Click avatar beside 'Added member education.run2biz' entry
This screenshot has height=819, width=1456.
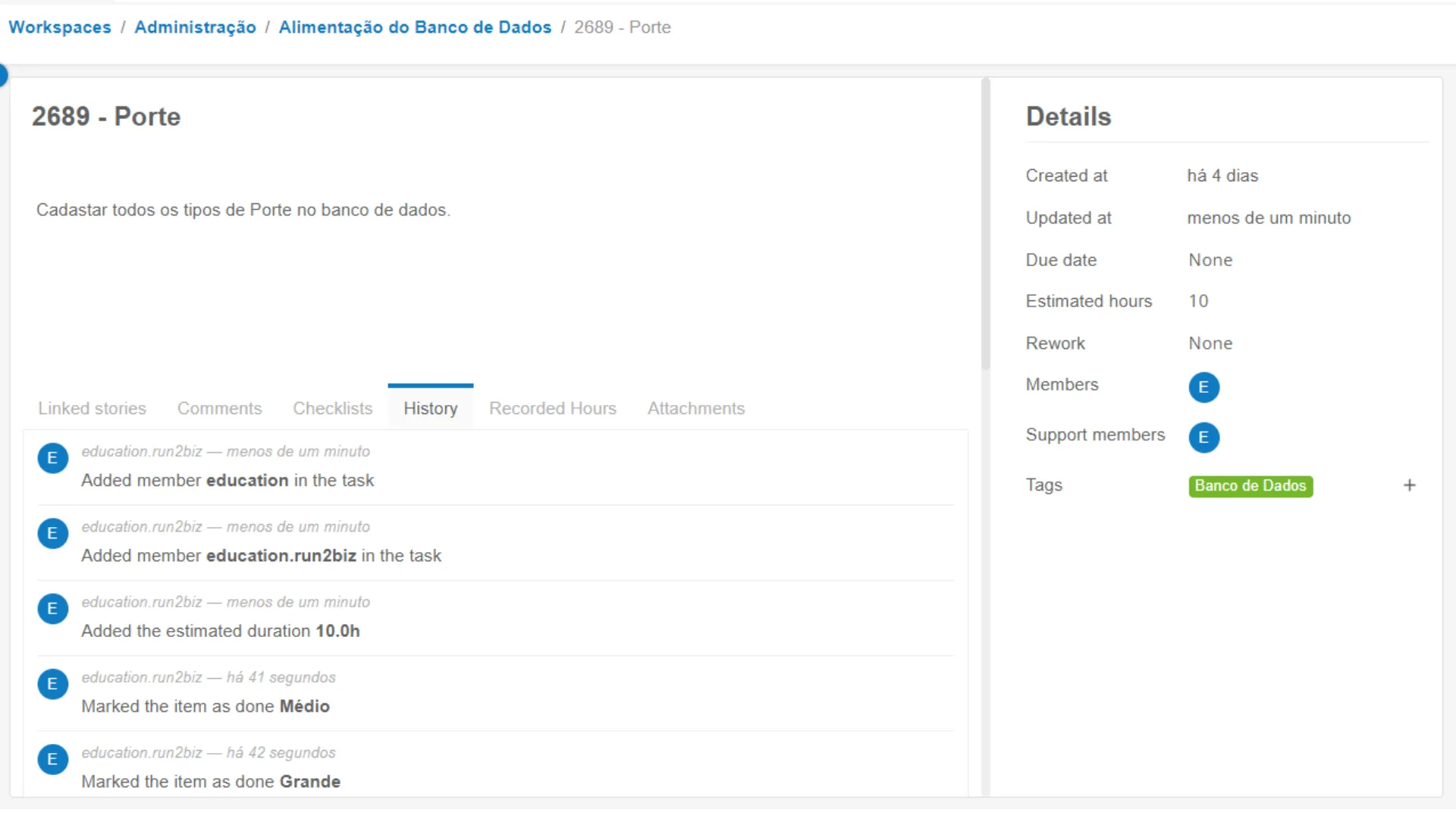tap(53, 533)
